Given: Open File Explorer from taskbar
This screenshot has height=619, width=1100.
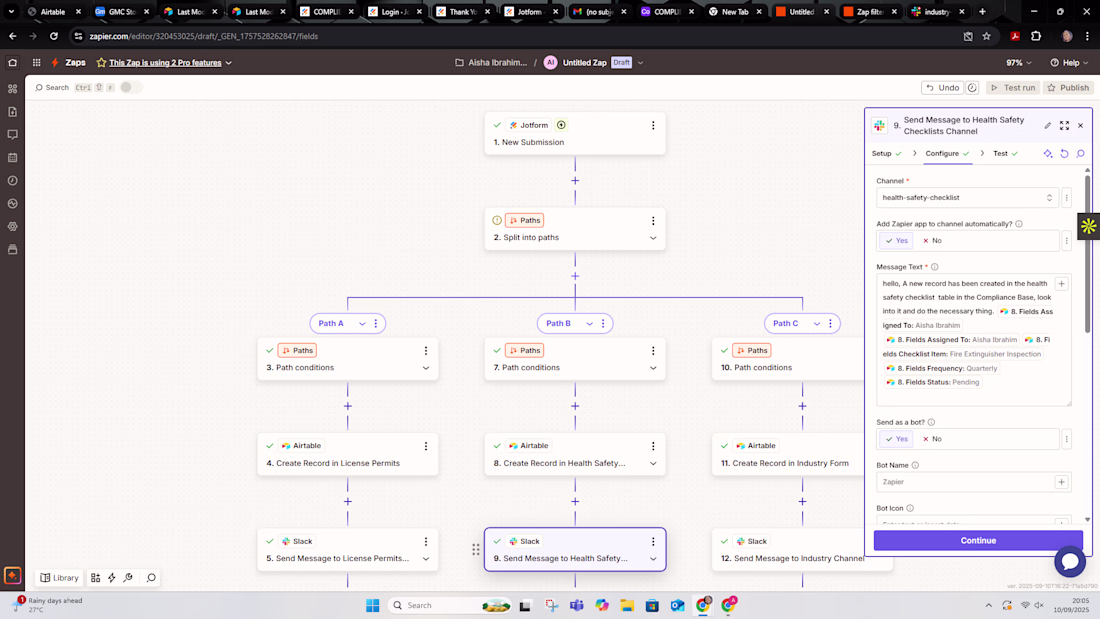Looking at the screenshot, I should (x=626, y=605).
